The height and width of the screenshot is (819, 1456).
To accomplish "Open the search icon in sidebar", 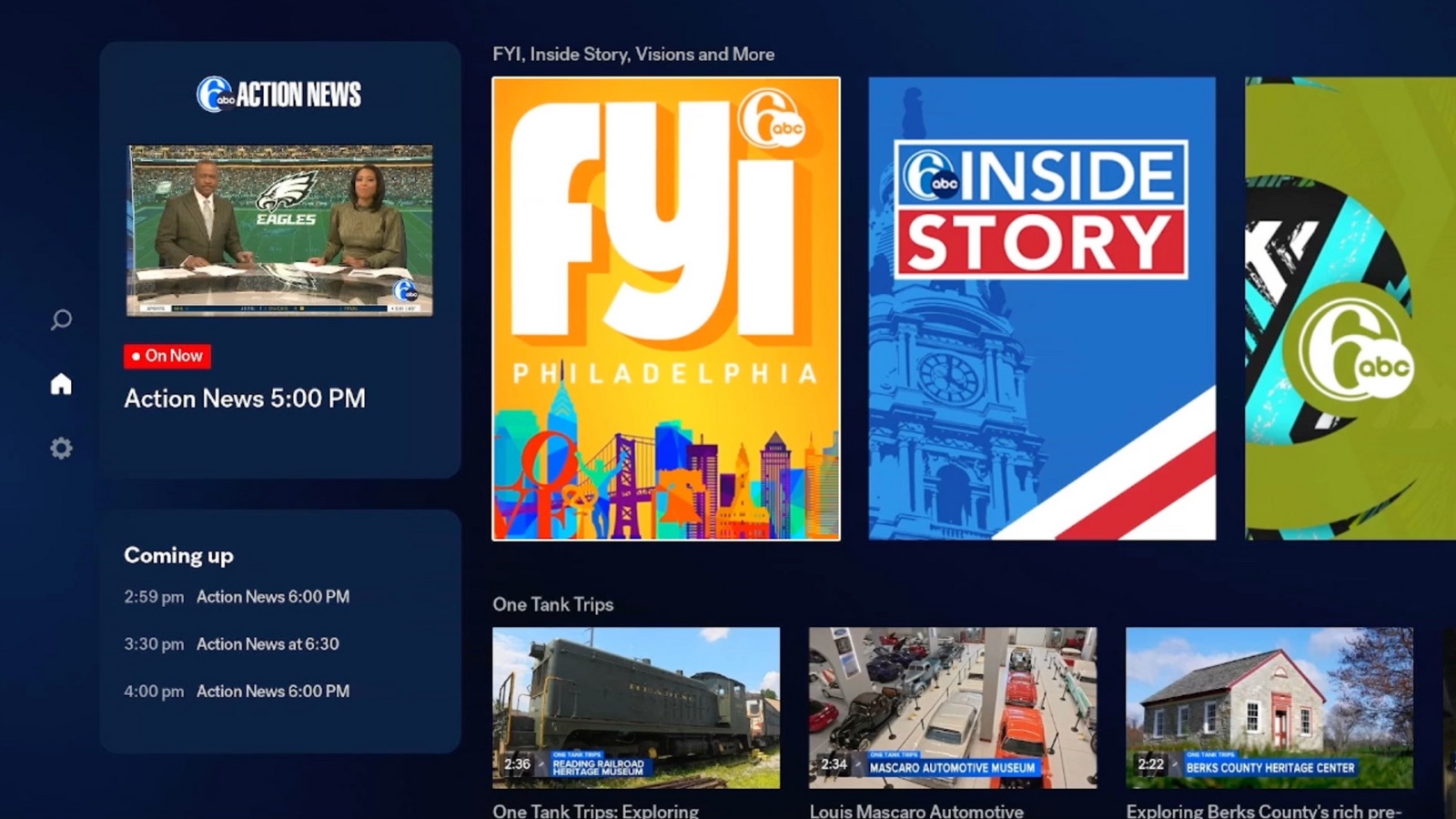I will [61, 319].
